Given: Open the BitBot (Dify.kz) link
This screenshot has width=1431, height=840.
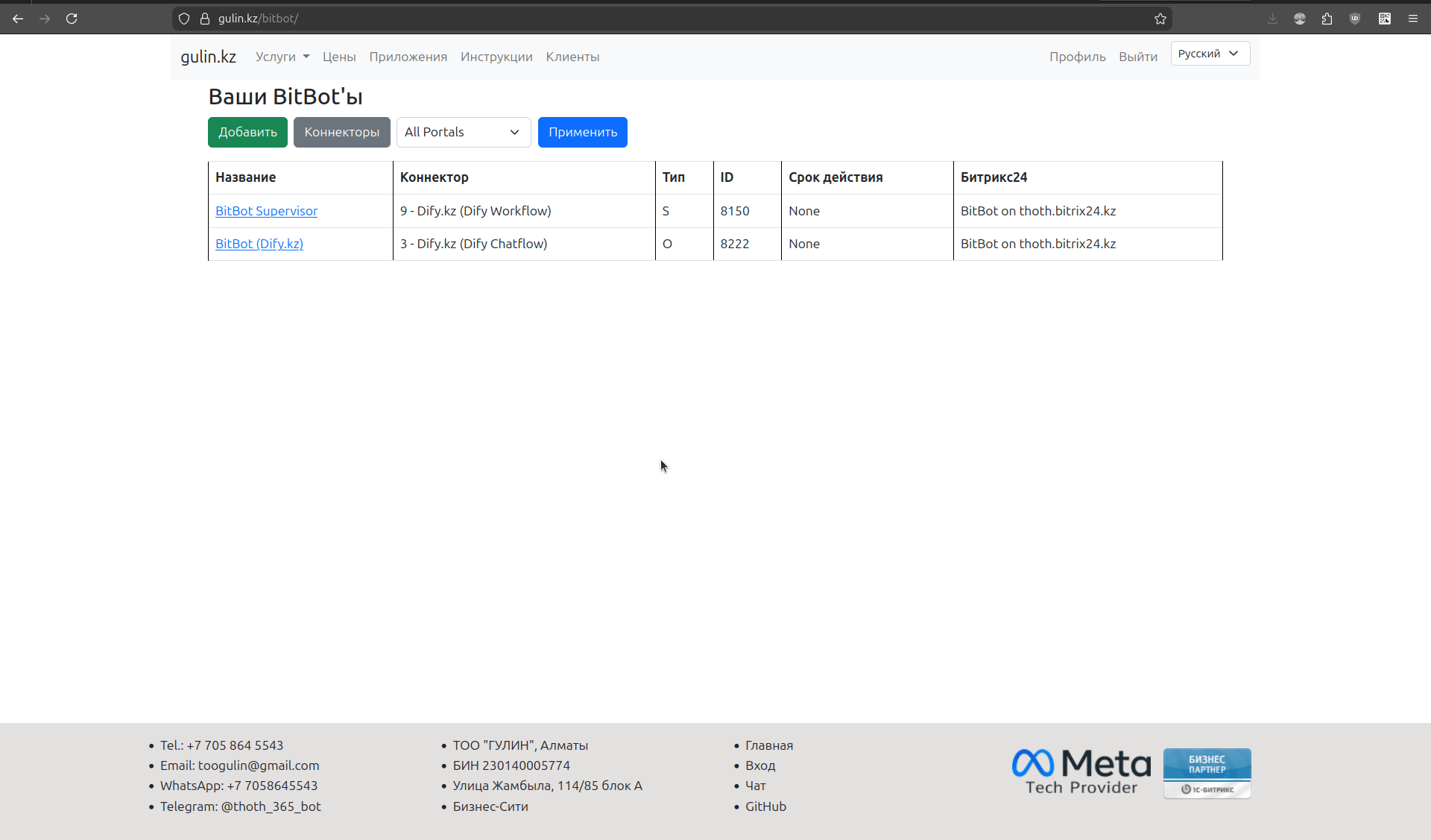Looking at the screenshot, I should click(259, 244).
